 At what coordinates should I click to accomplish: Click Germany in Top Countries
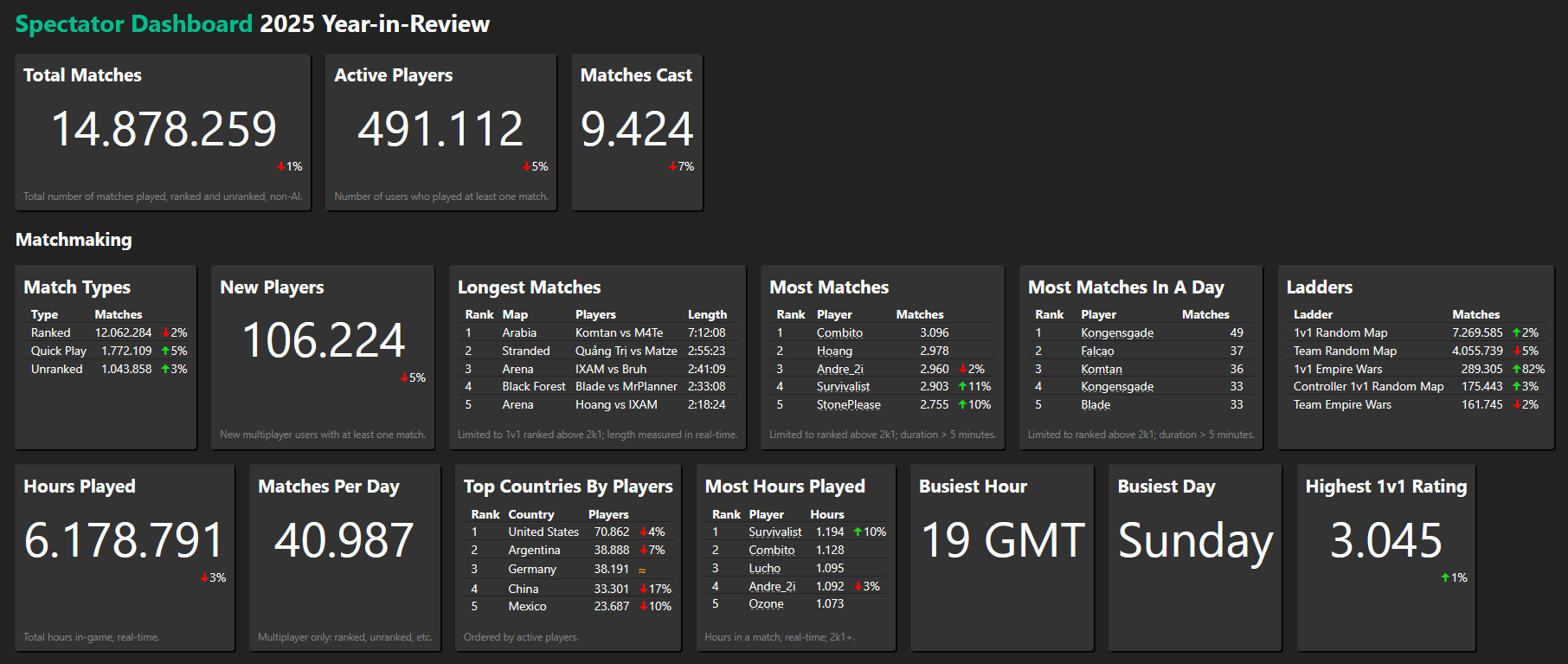(532, 569)
